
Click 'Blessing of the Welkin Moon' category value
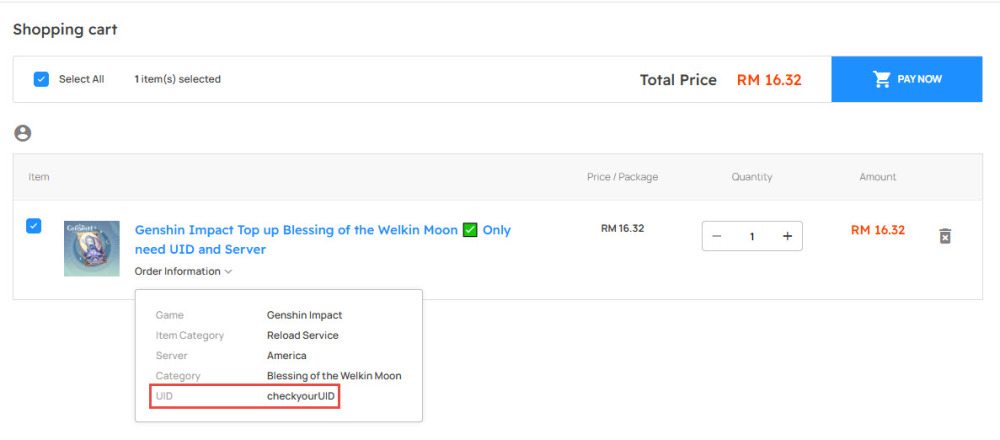click(334, 376)
